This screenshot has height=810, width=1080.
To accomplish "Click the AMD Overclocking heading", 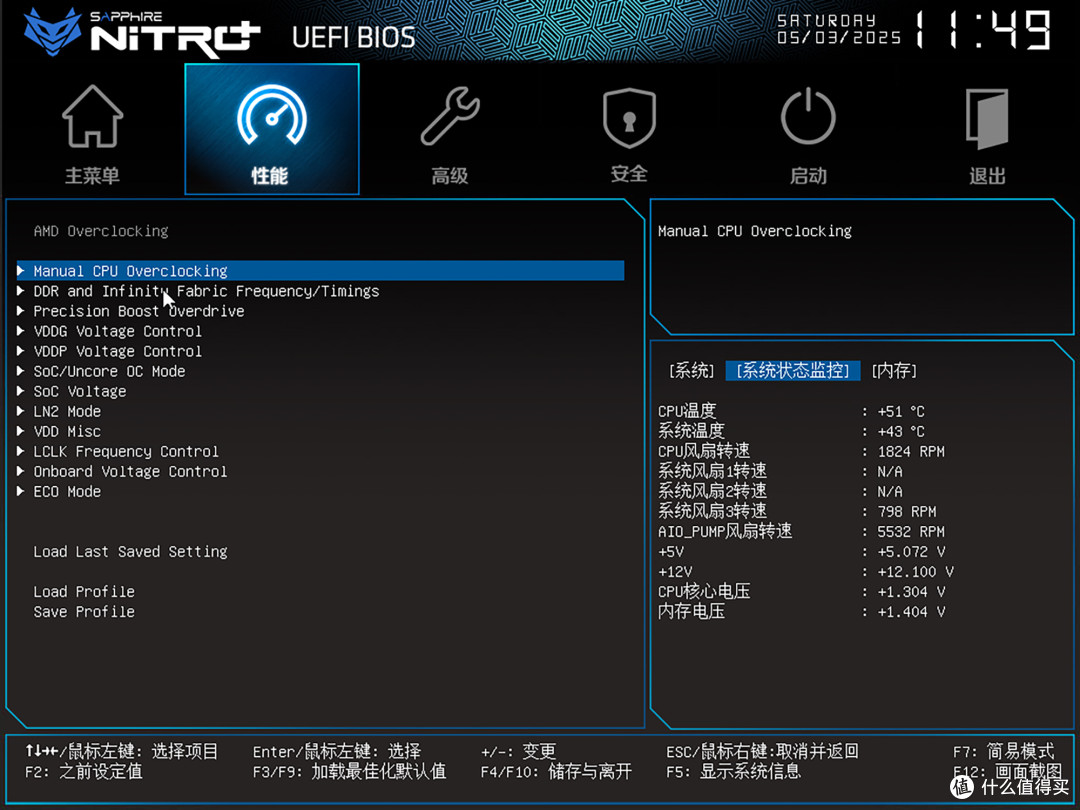I will [x=101, y=231].
